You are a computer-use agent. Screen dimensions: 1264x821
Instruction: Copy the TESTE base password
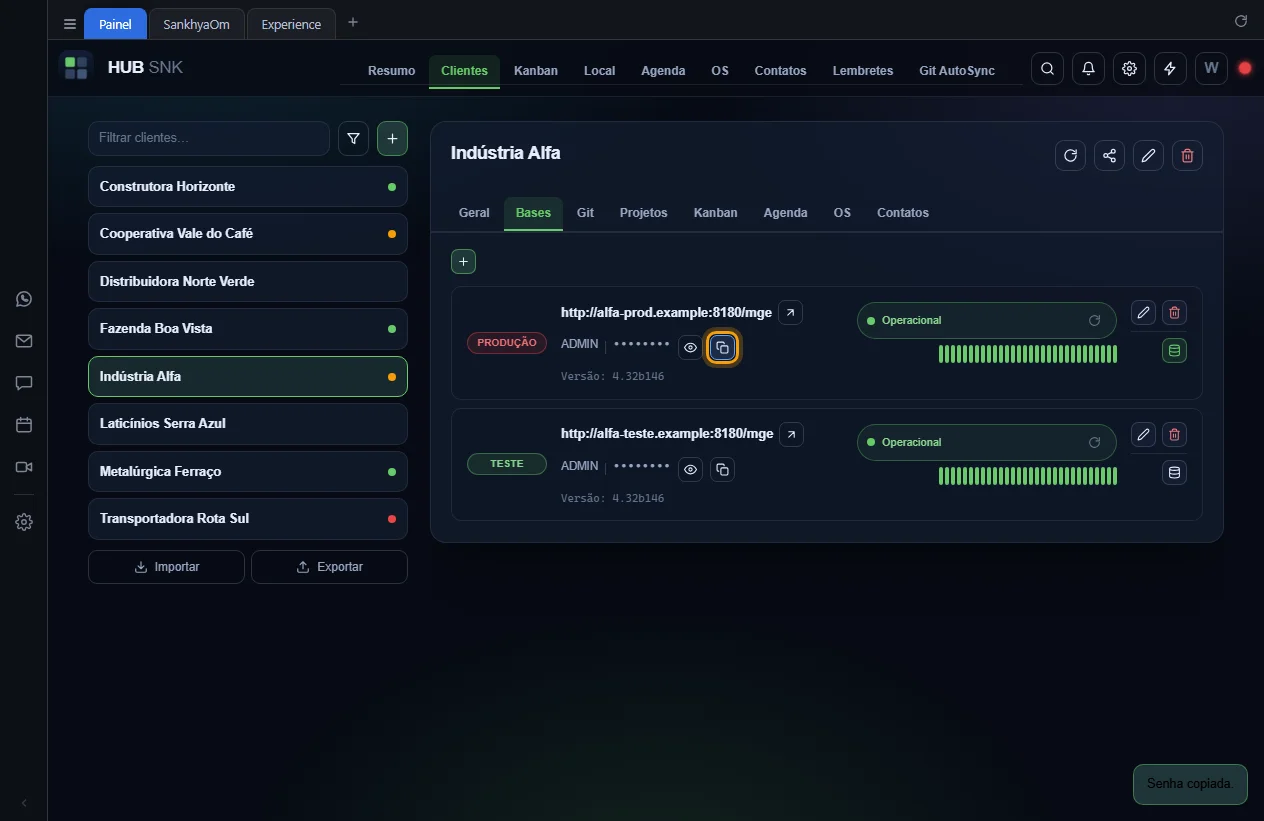tap(722, 469)
